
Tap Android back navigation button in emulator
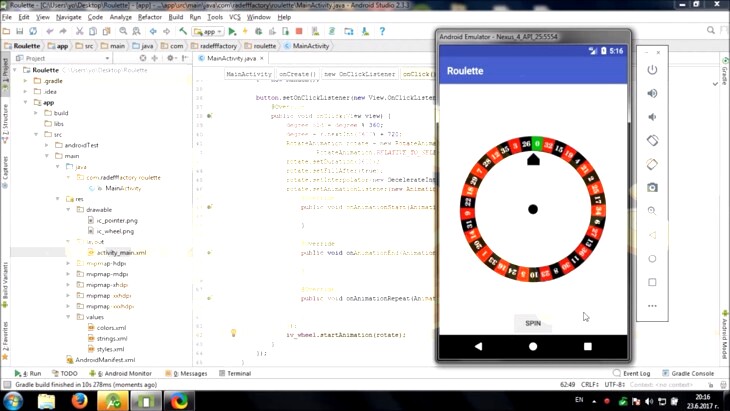click(x=478, y=346)
